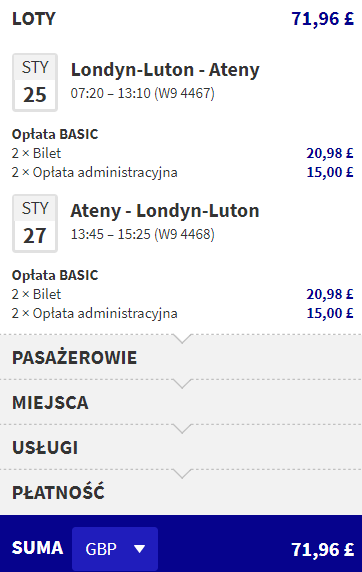The image size is (362, 572).
Task: Click flight time 07:20 – 13:10 (W9 4467)
Action: tap(143, 93)
